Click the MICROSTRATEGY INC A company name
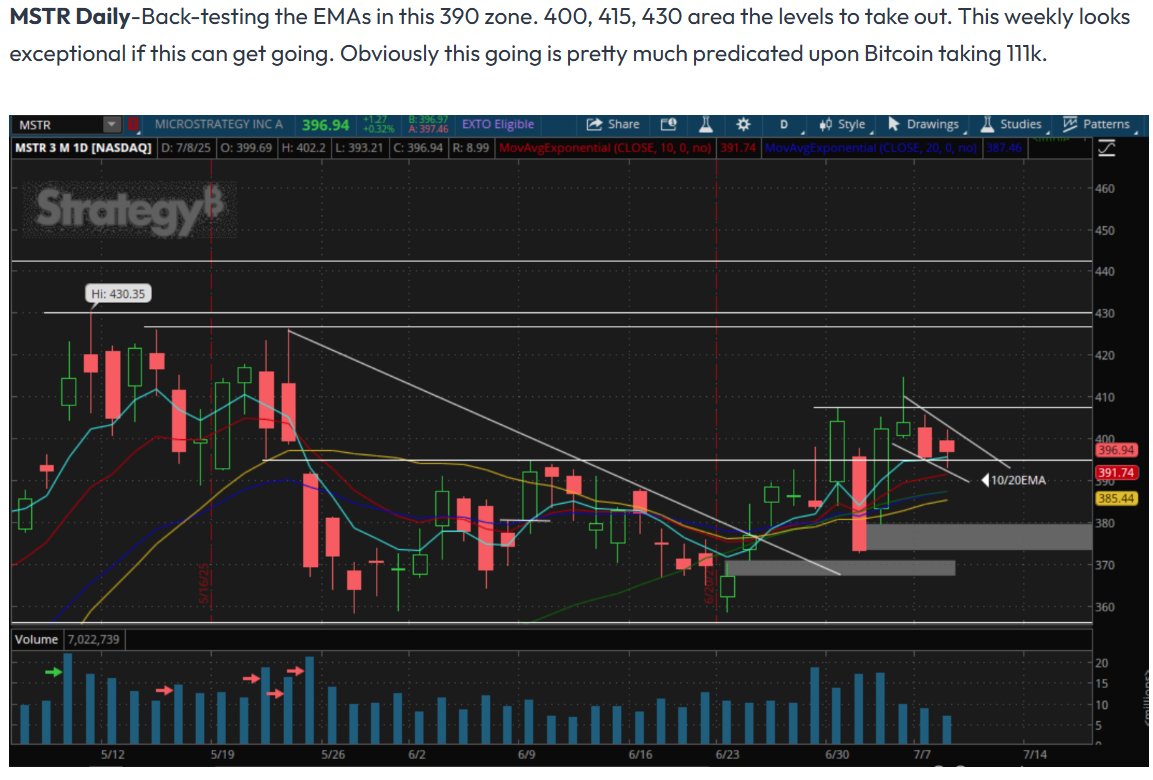Screen dimensions: 1153x780 tap(219, 124)
